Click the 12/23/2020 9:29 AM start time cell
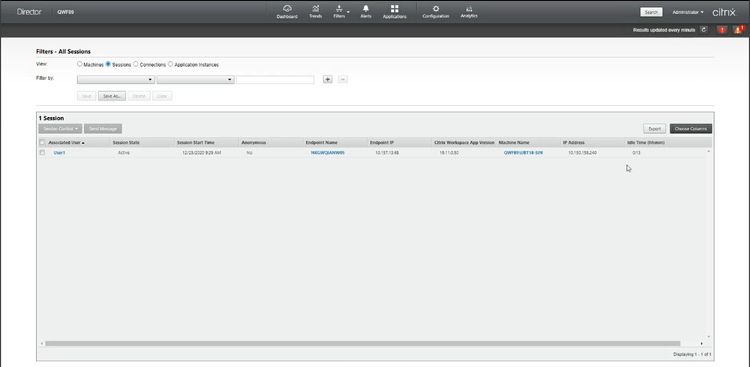750x367 pixels. tap(201, 153)
